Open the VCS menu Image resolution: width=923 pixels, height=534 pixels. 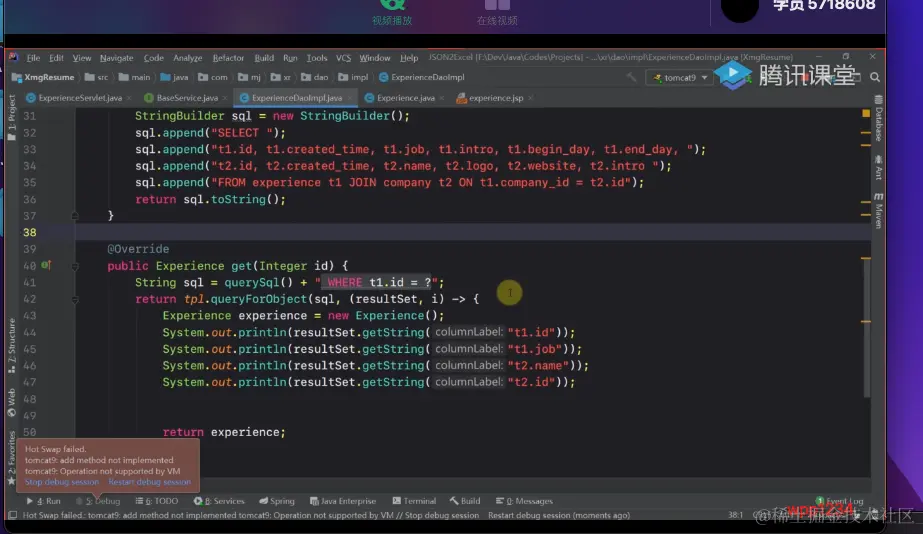click(343, 58)
